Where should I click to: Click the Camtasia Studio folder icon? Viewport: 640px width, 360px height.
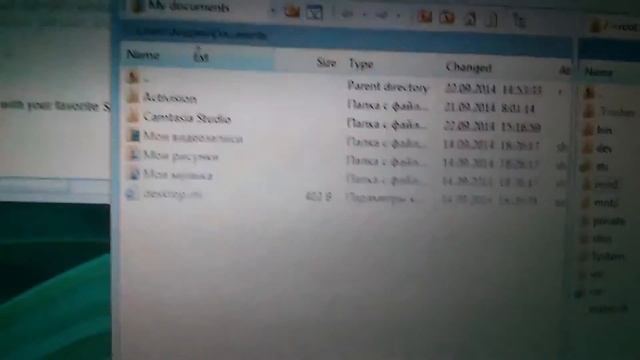[x=133, y=116]
